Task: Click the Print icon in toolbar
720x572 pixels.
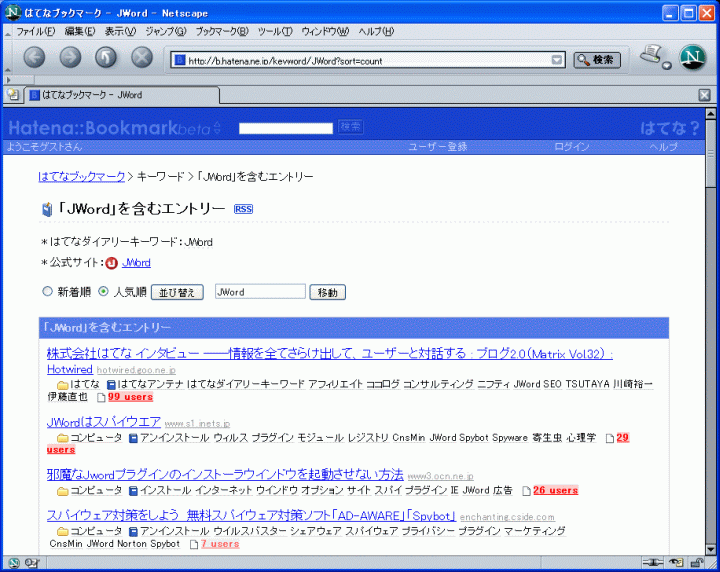Action: click(651, 55)
